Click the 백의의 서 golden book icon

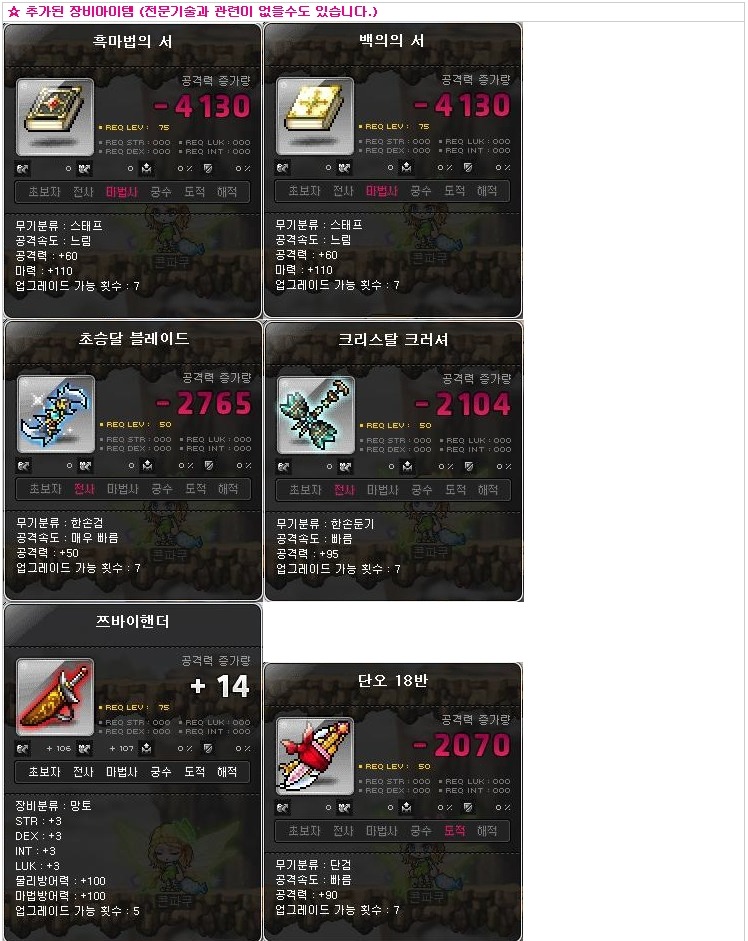[315, 116]
